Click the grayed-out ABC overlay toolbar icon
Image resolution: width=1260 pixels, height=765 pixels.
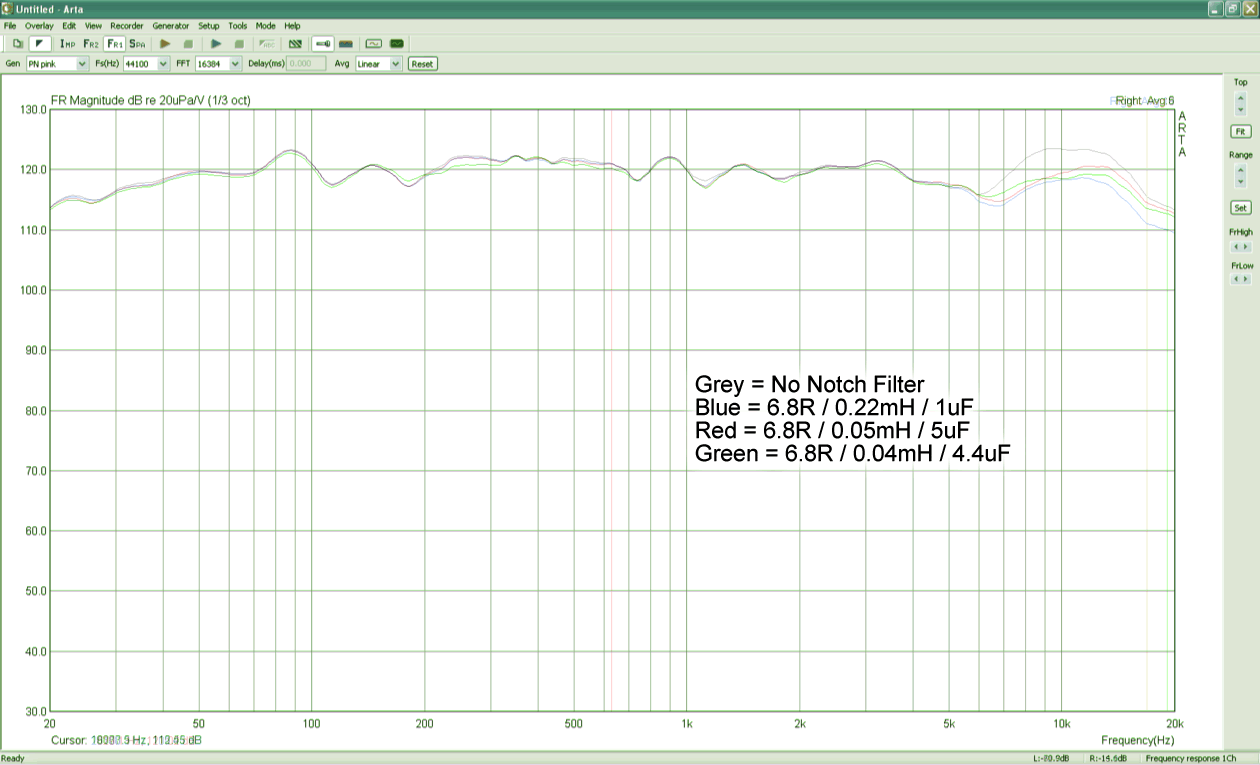(x=266, y=43)
